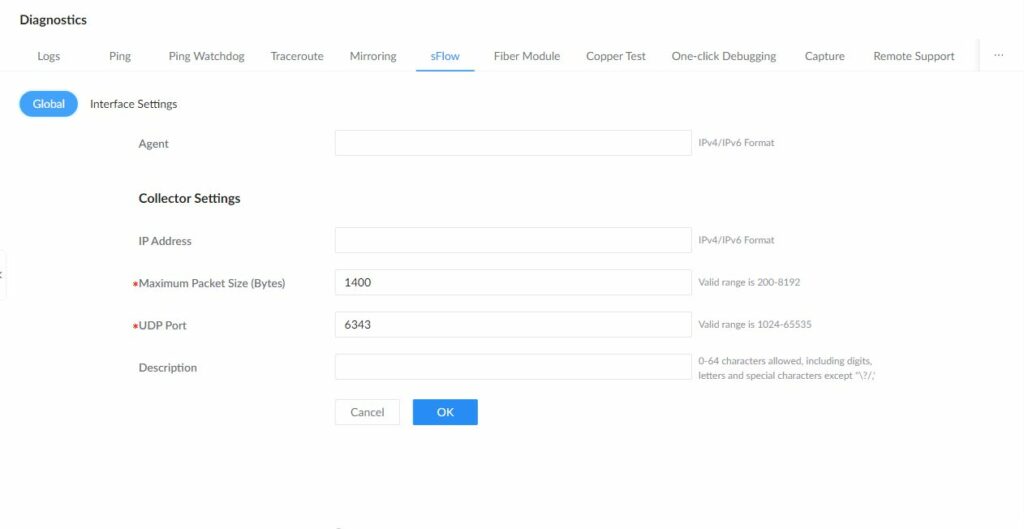Focus the Description input field
The width and height of the screenshot is (1024, 529).
(513, 367)
